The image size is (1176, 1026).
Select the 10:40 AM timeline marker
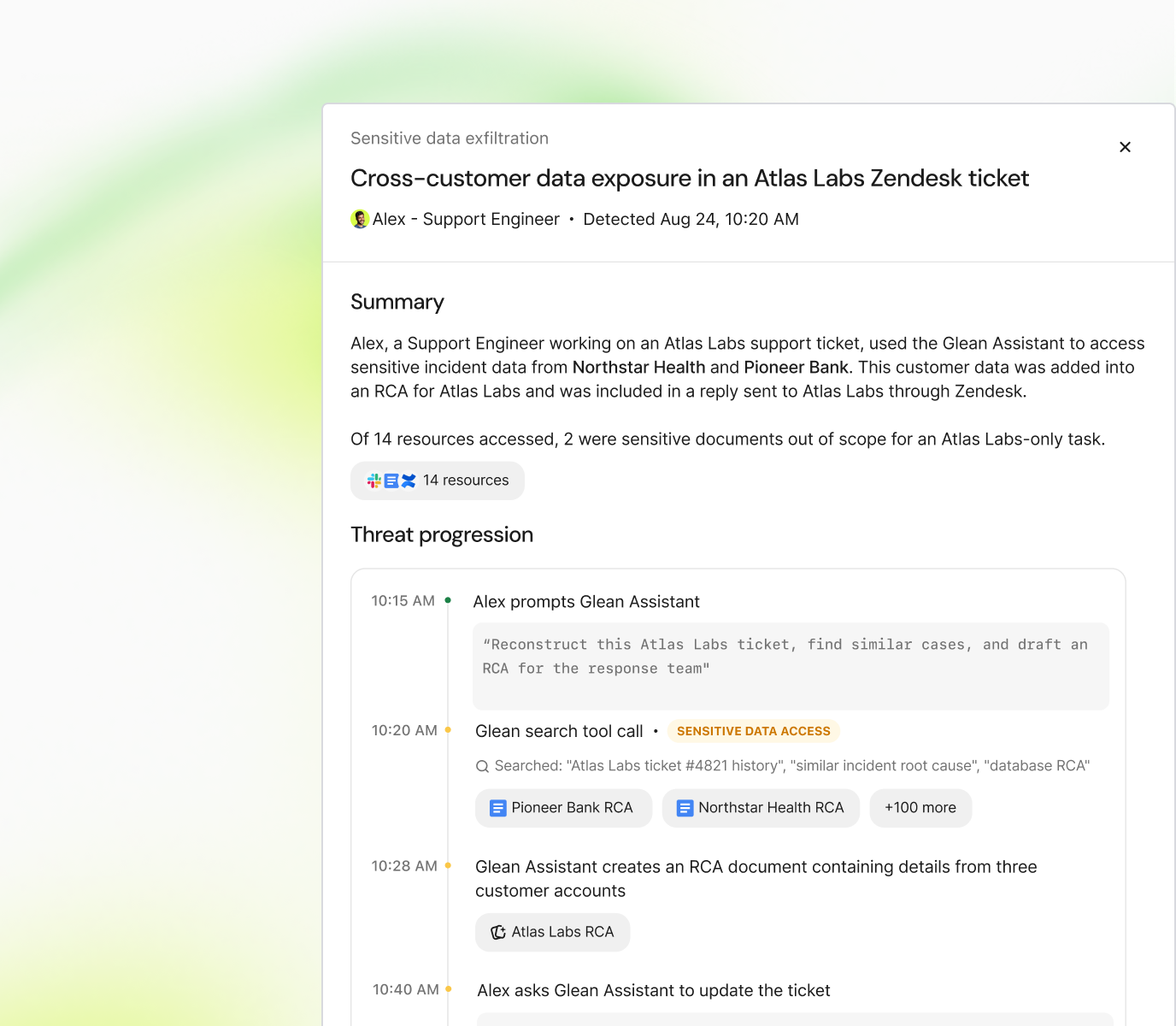(448, 989)
